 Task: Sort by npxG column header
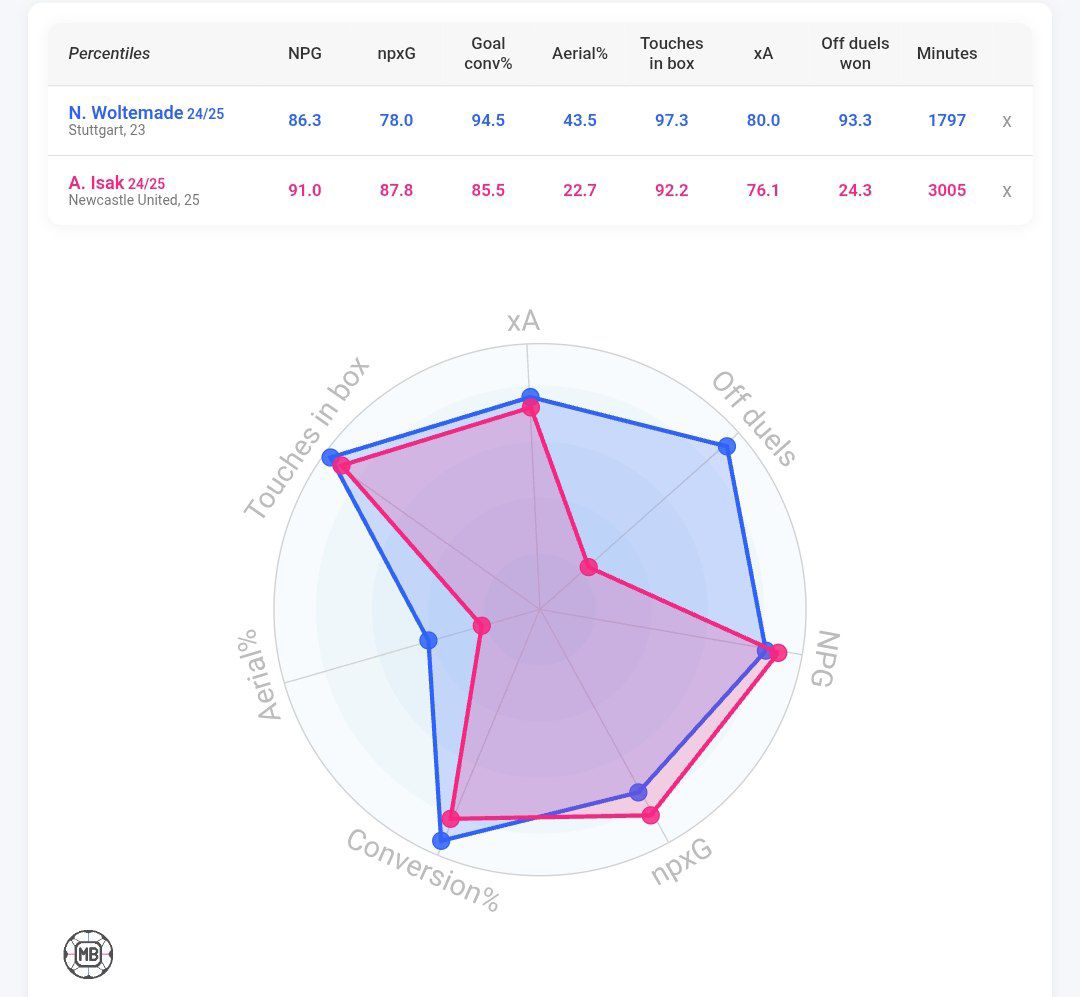click(396, 54)
